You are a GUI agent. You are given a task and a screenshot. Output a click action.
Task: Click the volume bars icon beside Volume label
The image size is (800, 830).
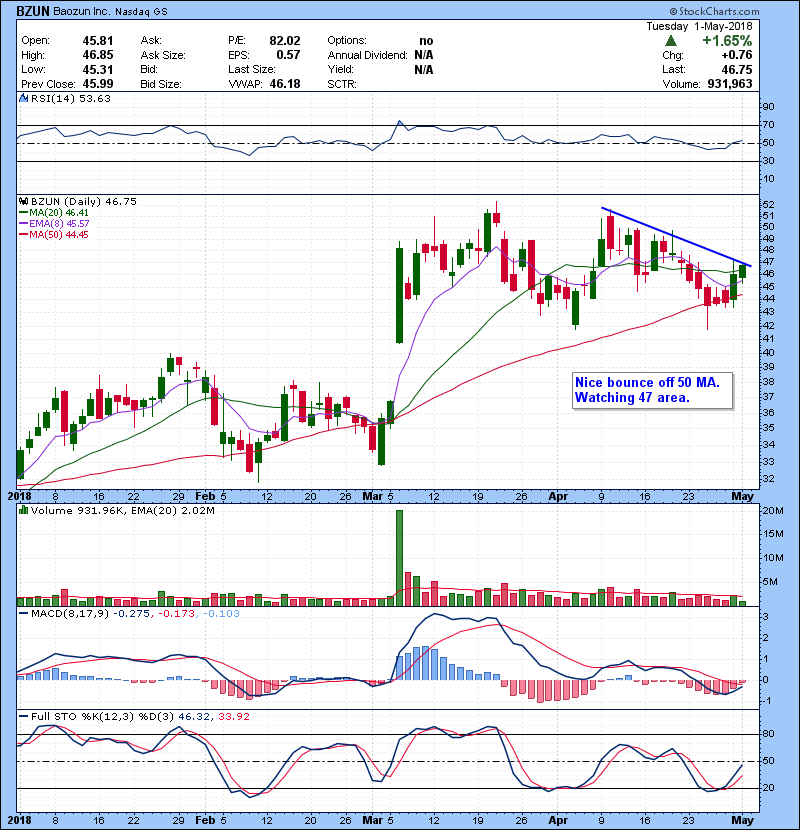[23, 510]
